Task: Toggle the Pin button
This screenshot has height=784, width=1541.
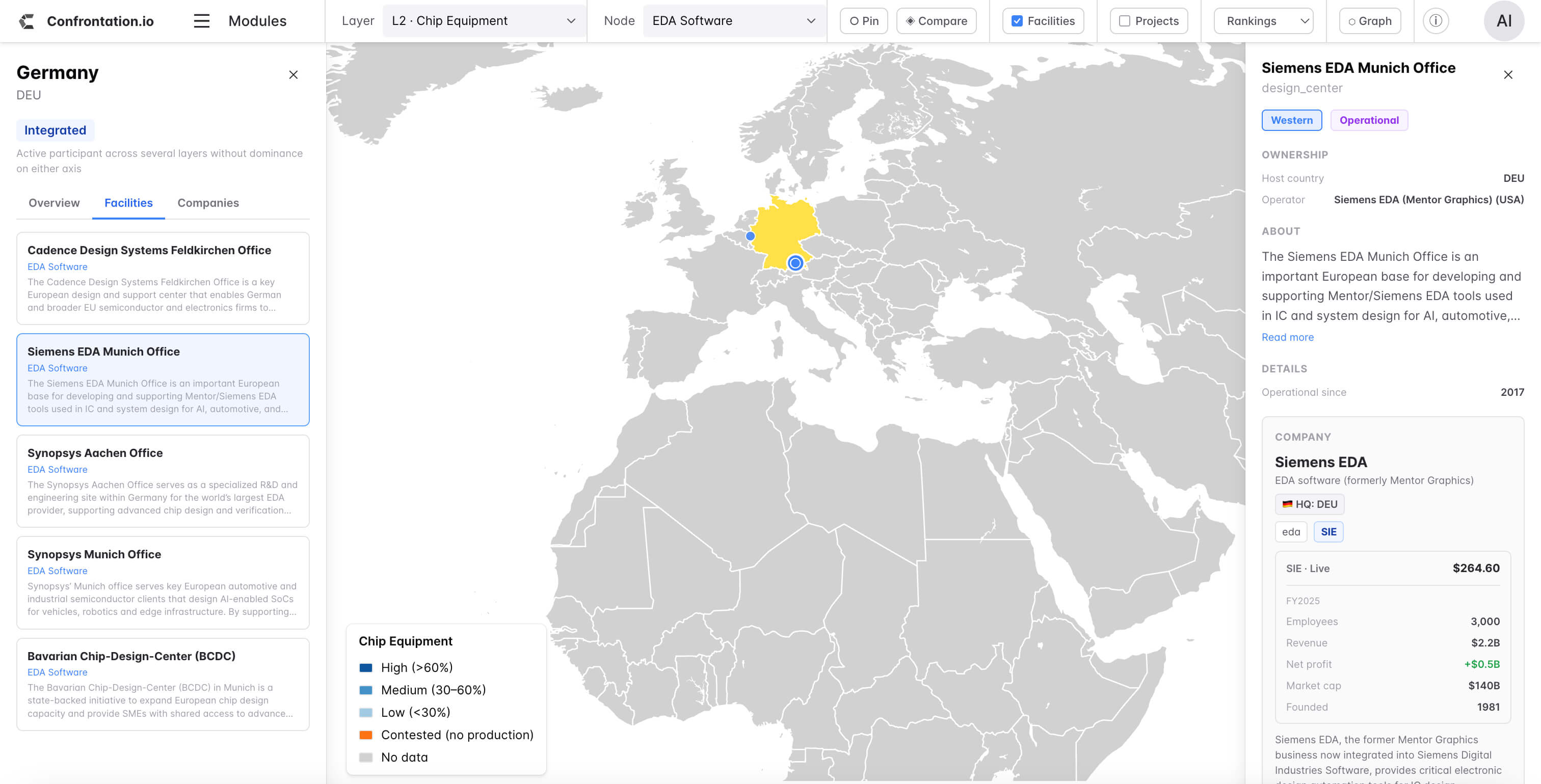Action: pyautogui.click(x=864, y=21)
